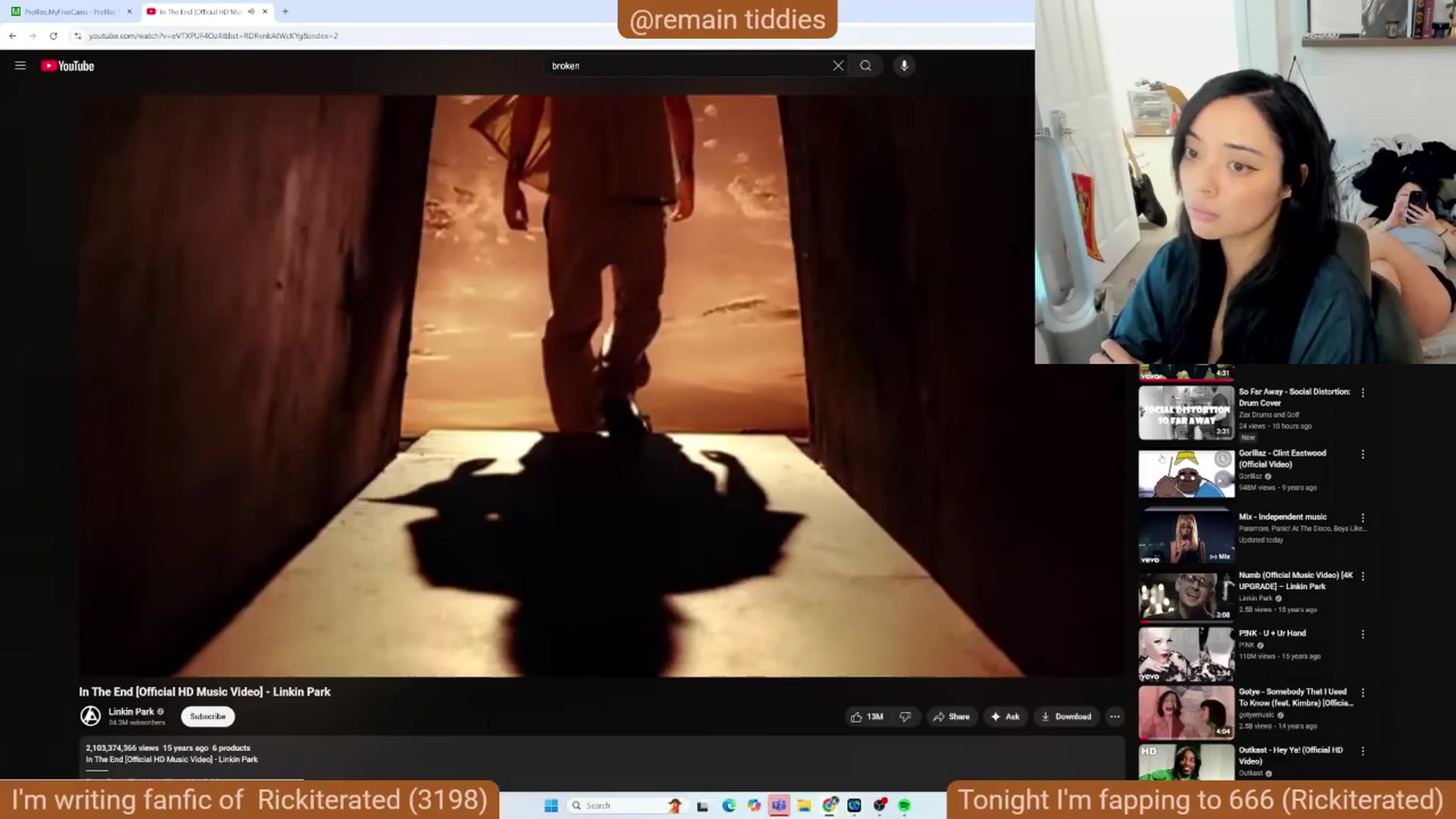Go to the YouTube home logo
Viewport: 1456px width, 819px height.
pyautogui.click(x=67, y=66)
